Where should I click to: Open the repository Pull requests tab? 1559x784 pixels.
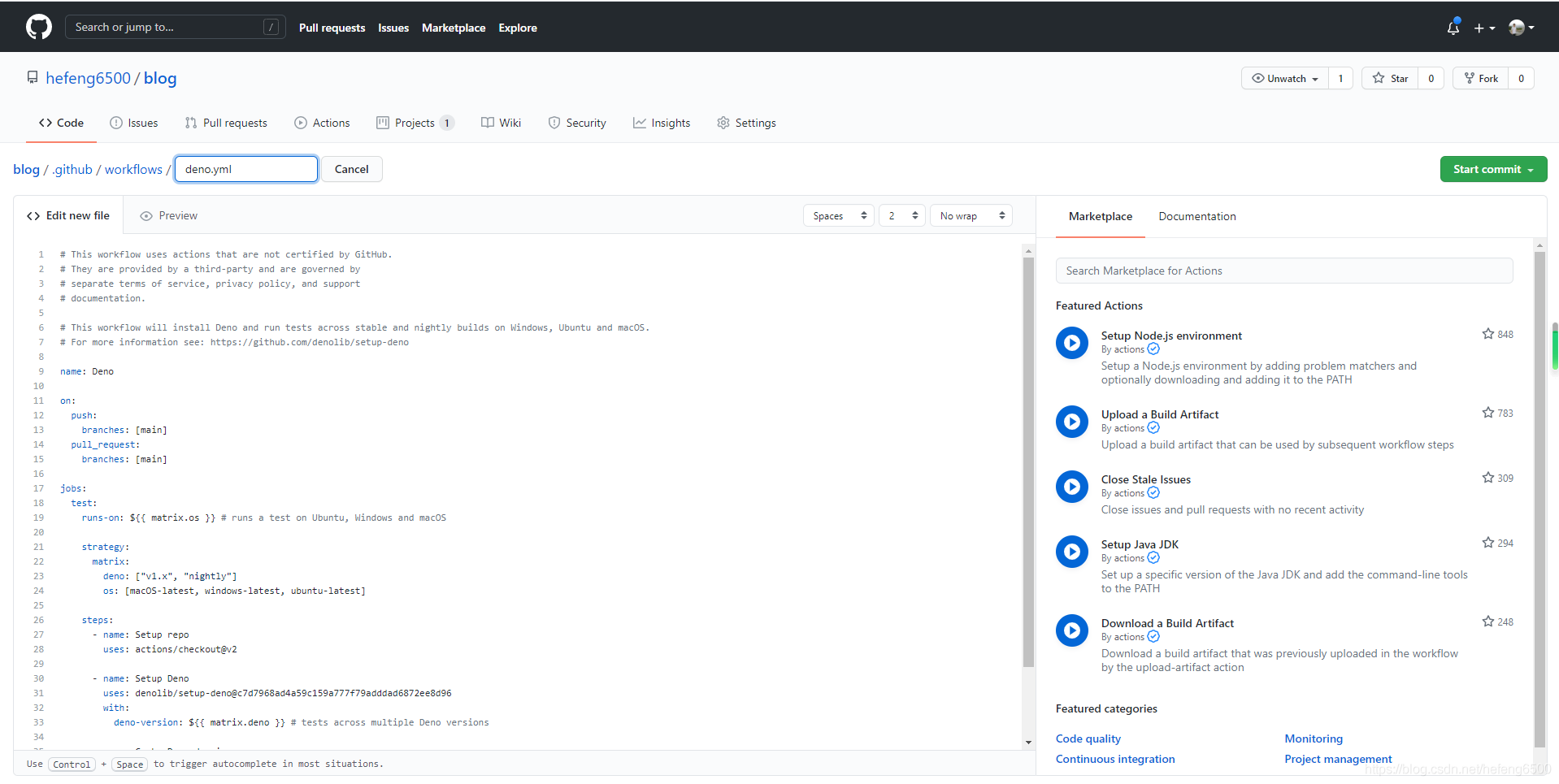coord(226,123)
